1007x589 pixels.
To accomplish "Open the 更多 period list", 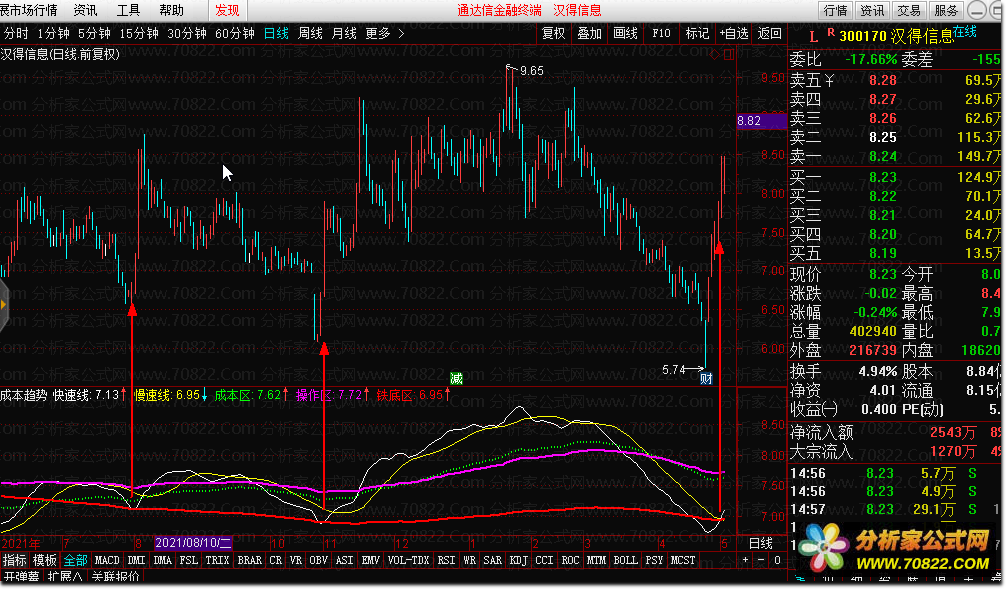I will 378,33.
